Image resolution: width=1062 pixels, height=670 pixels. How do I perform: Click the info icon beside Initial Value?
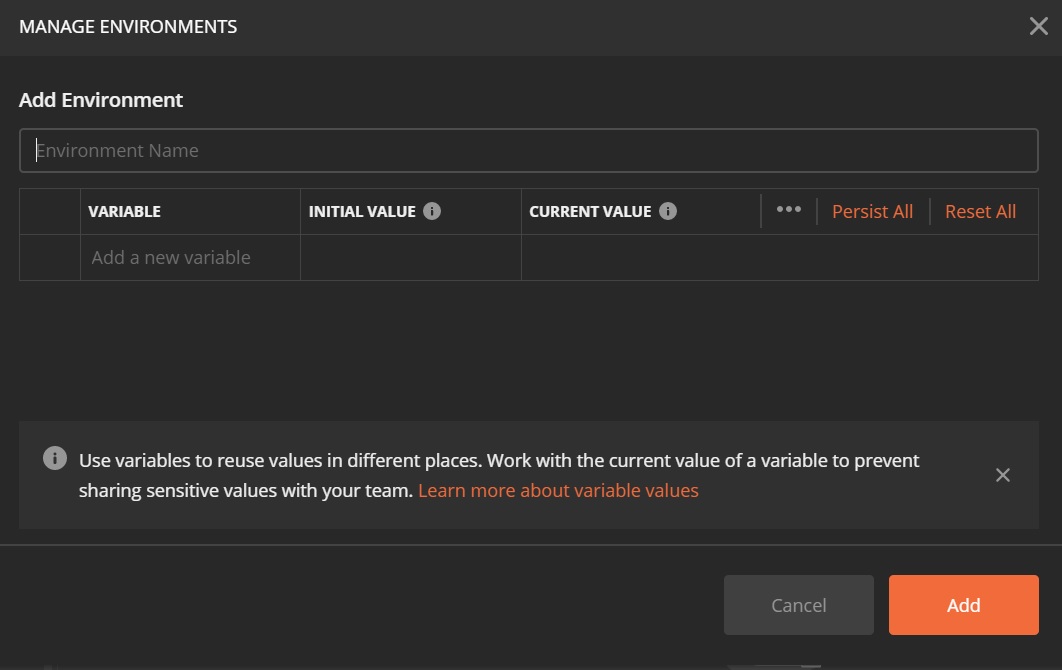(432, 211)
